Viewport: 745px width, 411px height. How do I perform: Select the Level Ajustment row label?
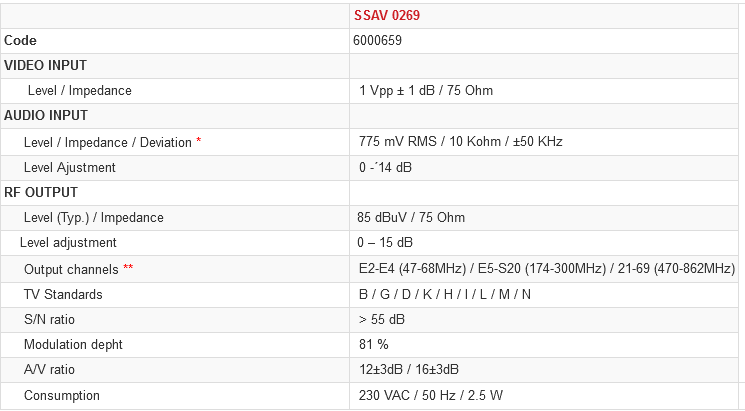(70, 167)
